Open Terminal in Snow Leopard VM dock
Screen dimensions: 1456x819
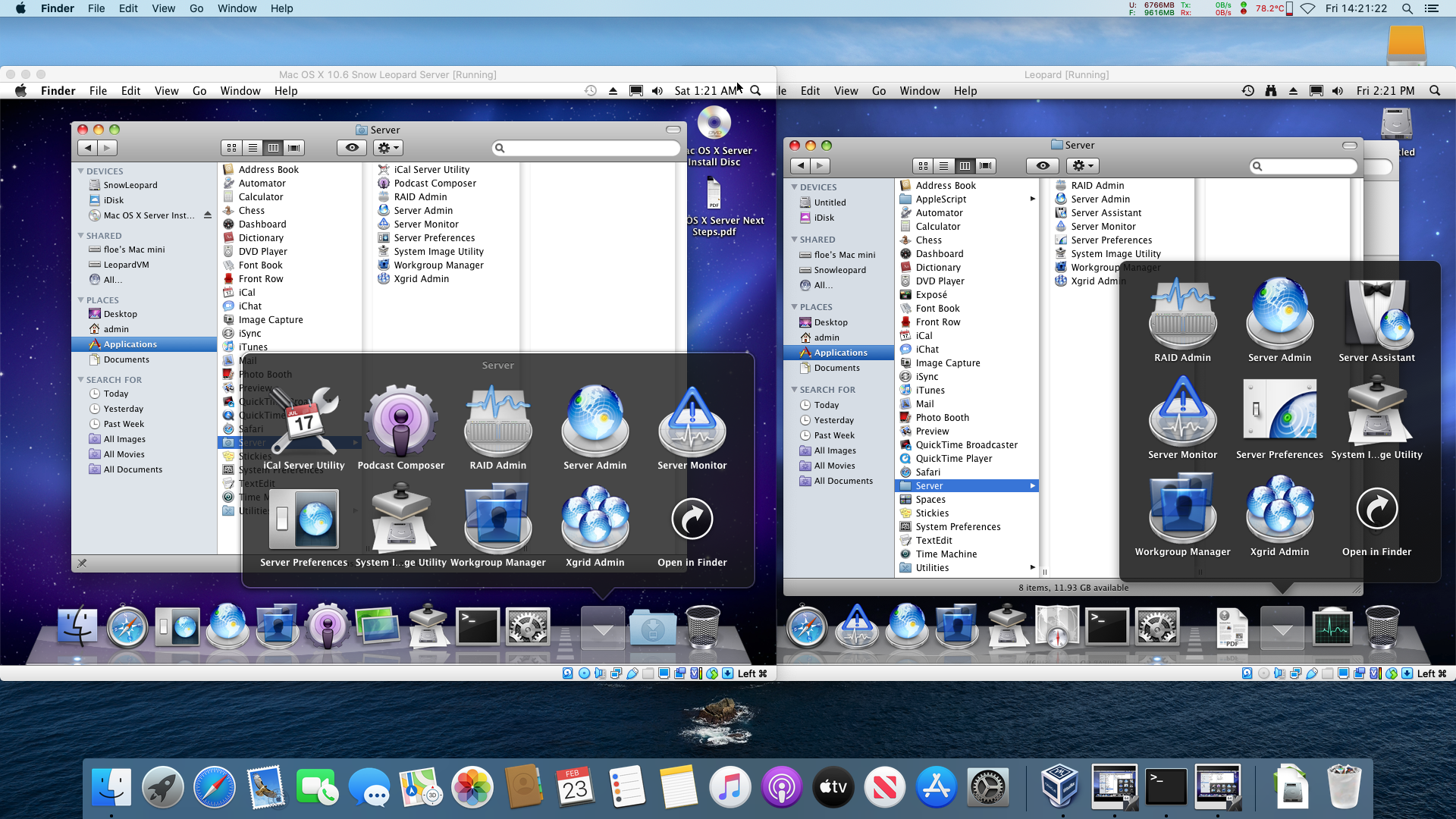tap(478, 627)
